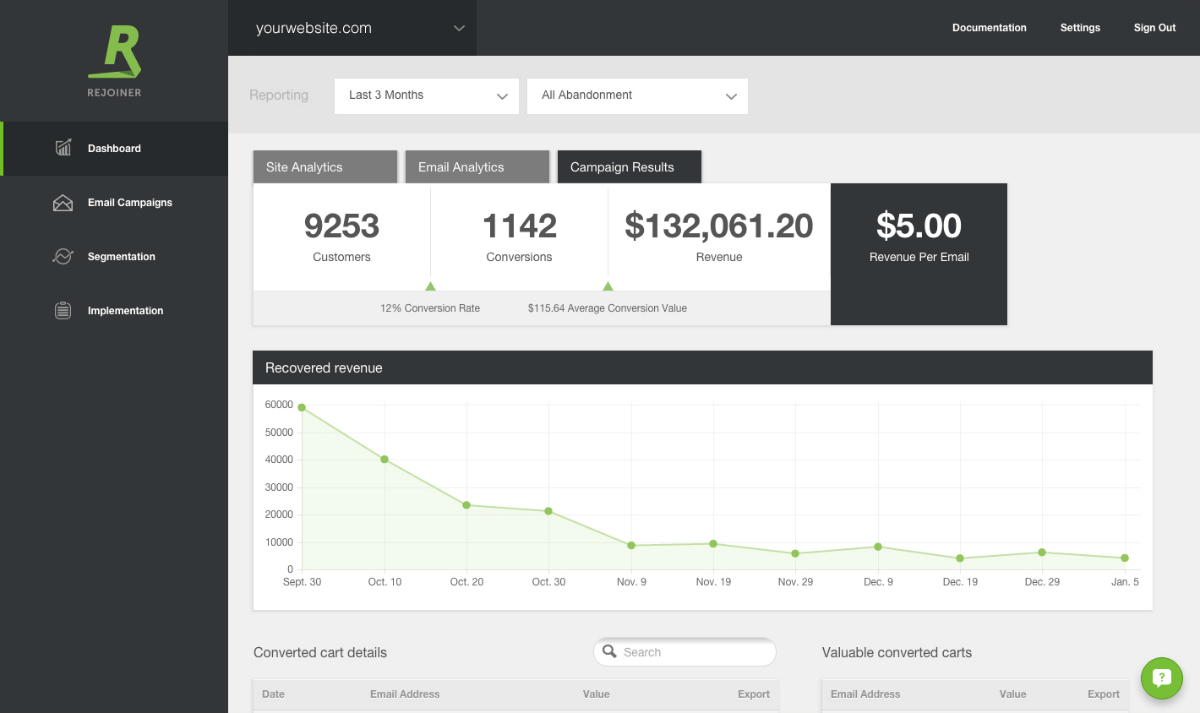Click Email Address header in Valuable converted carts
1200x713 pixels.
point(865,694)
